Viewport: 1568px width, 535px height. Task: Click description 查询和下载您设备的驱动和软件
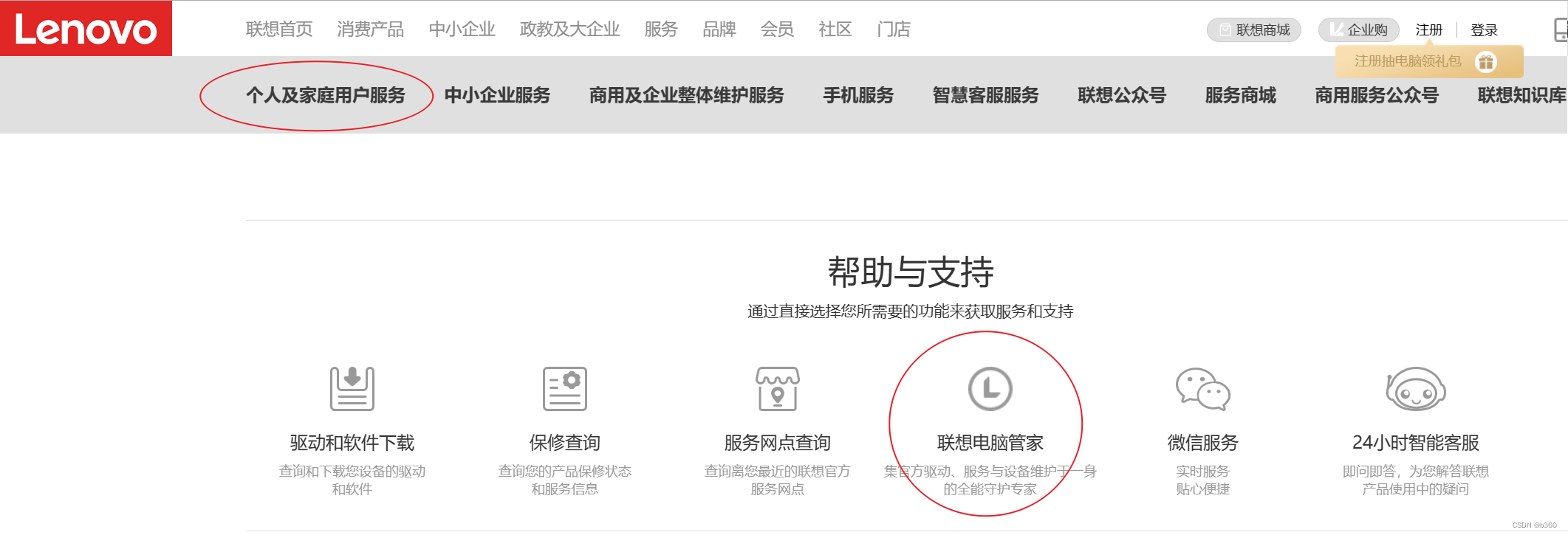click(352, 480)
